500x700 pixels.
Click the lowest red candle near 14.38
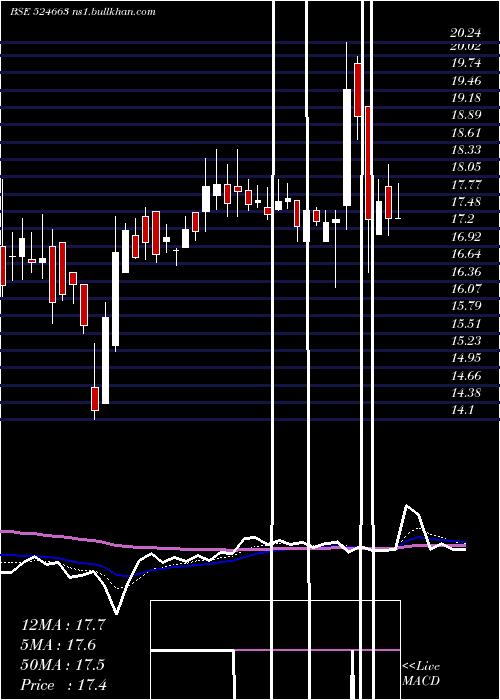coord(95,399)
